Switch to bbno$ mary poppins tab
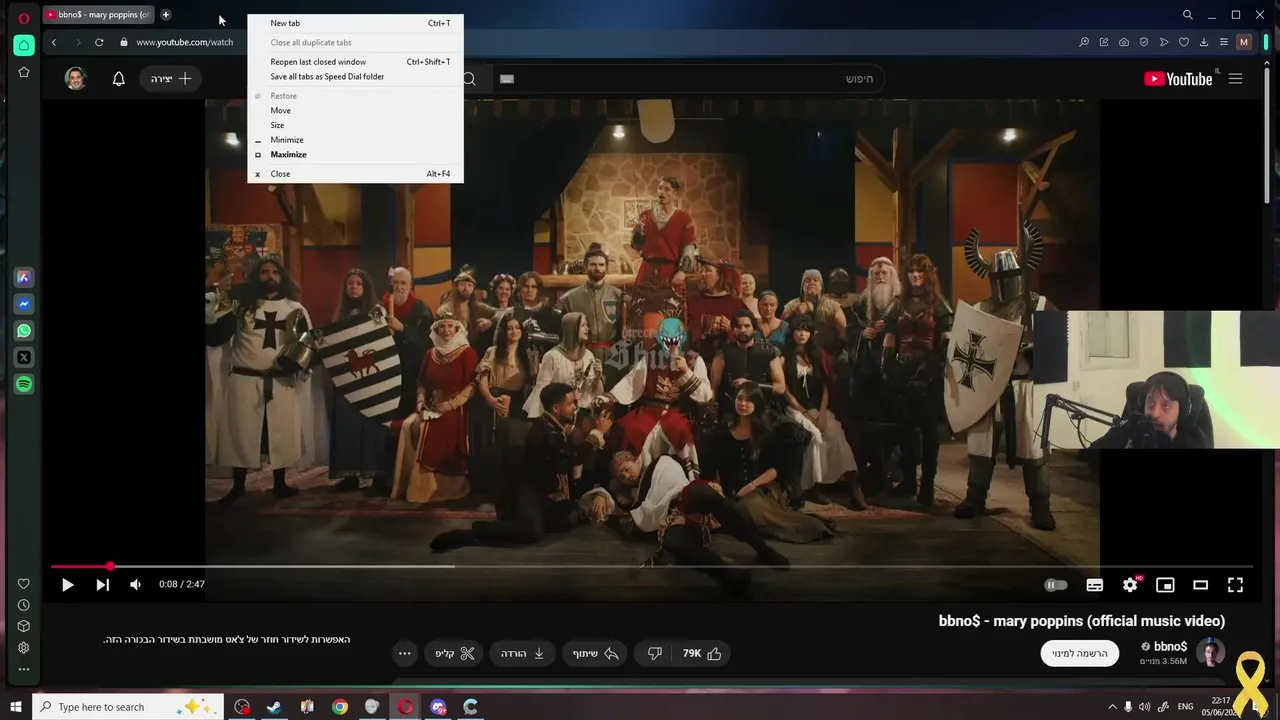Screen dimensions: 1280x720 click(98, 15)
